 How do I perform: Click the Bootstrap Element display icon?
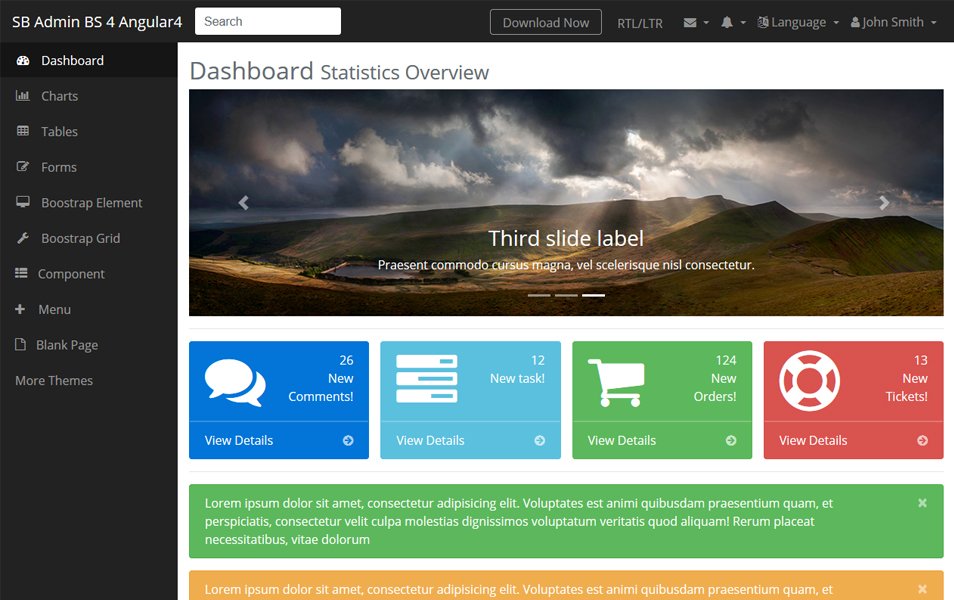pyautogui.click(x=23, y=202)
